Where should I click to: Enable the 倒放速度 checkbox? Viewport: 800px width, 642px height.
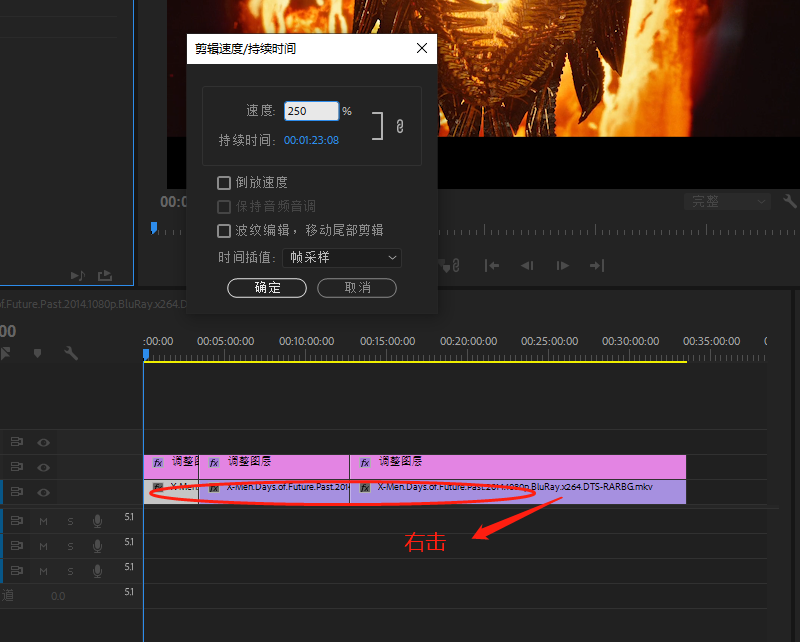tap(224, 183)
